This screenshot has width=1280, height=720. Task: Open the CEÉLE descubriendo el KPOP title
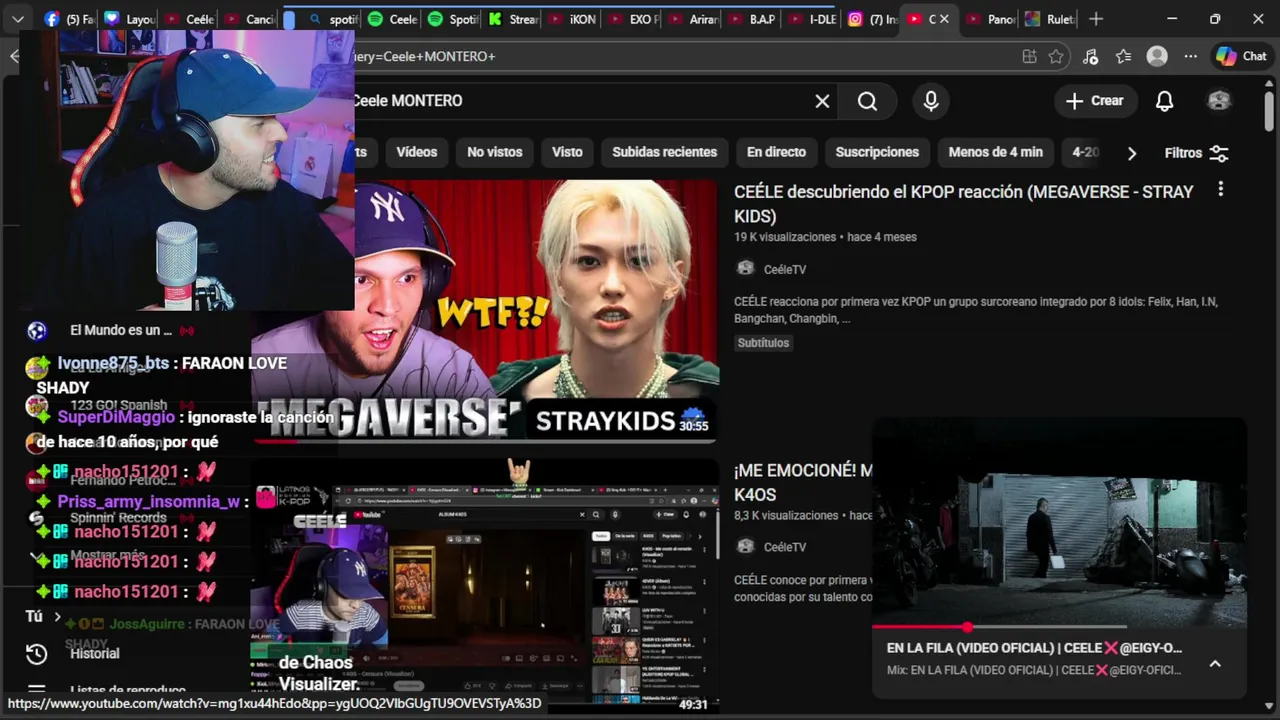(963, 204)
